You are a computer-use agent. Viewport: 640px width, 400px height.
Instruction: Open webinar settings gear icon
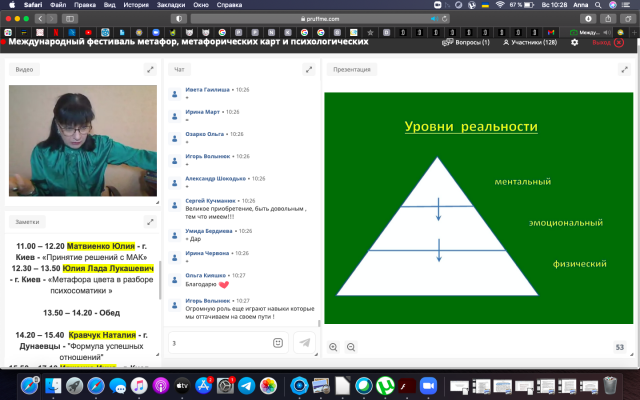(574, 43)
